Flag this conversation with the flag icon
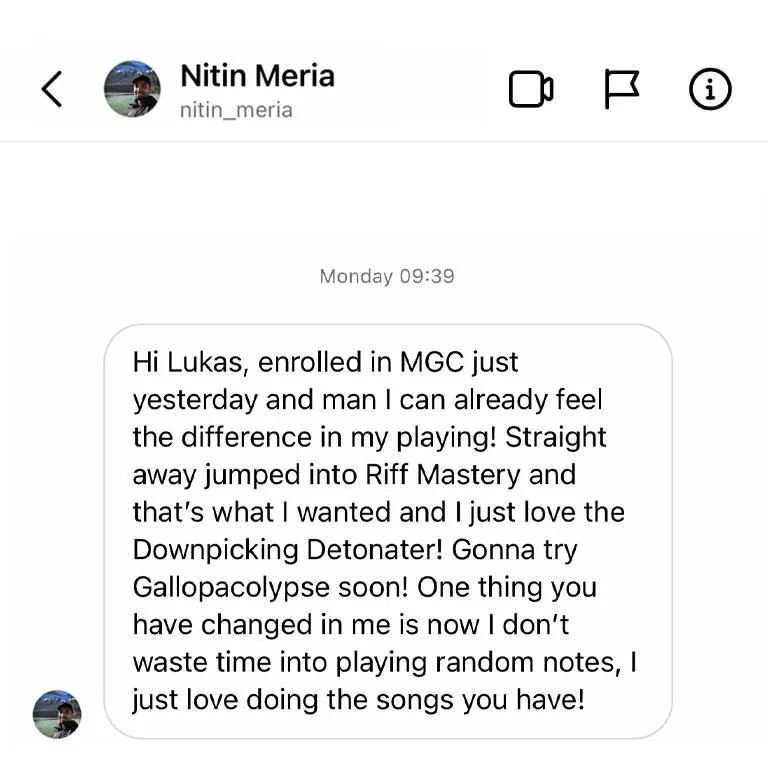Image resolution: width=768 pixels, height=768 pixels. click(622, 89)
